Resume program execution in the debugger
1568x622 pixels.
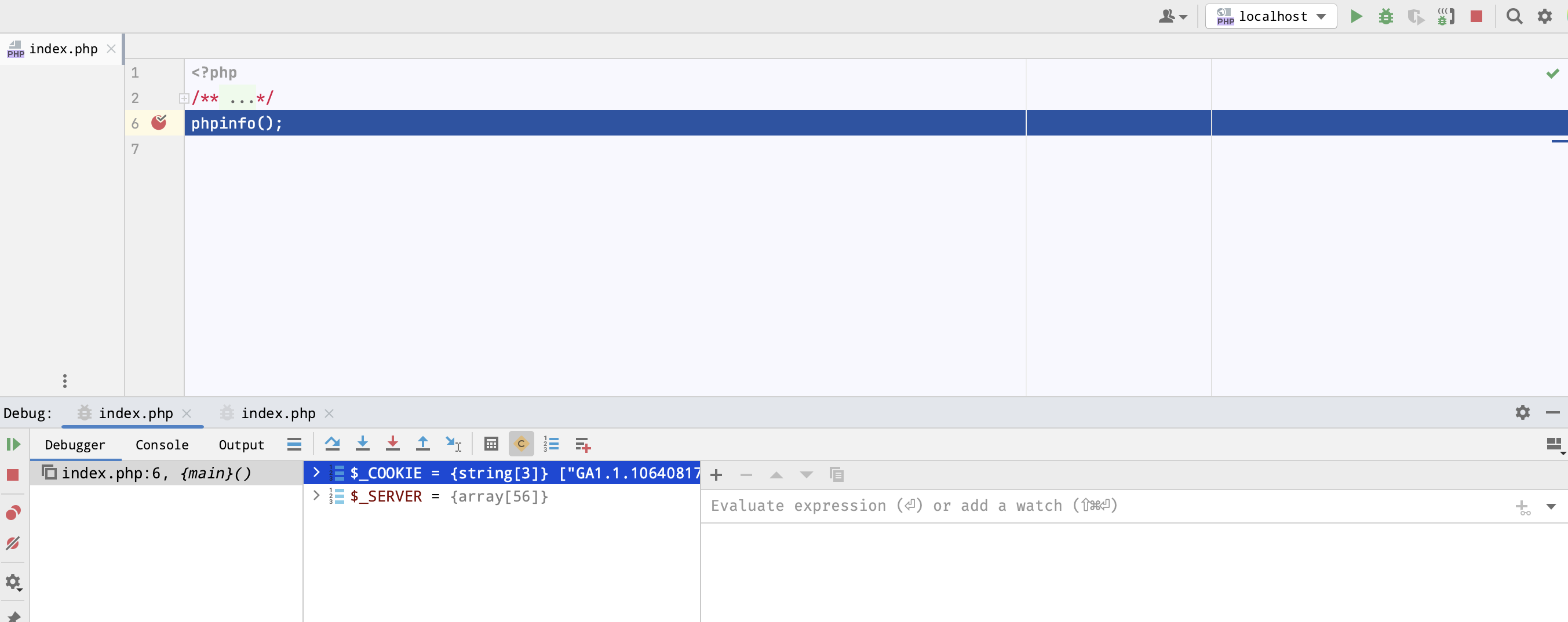[13, 444]
